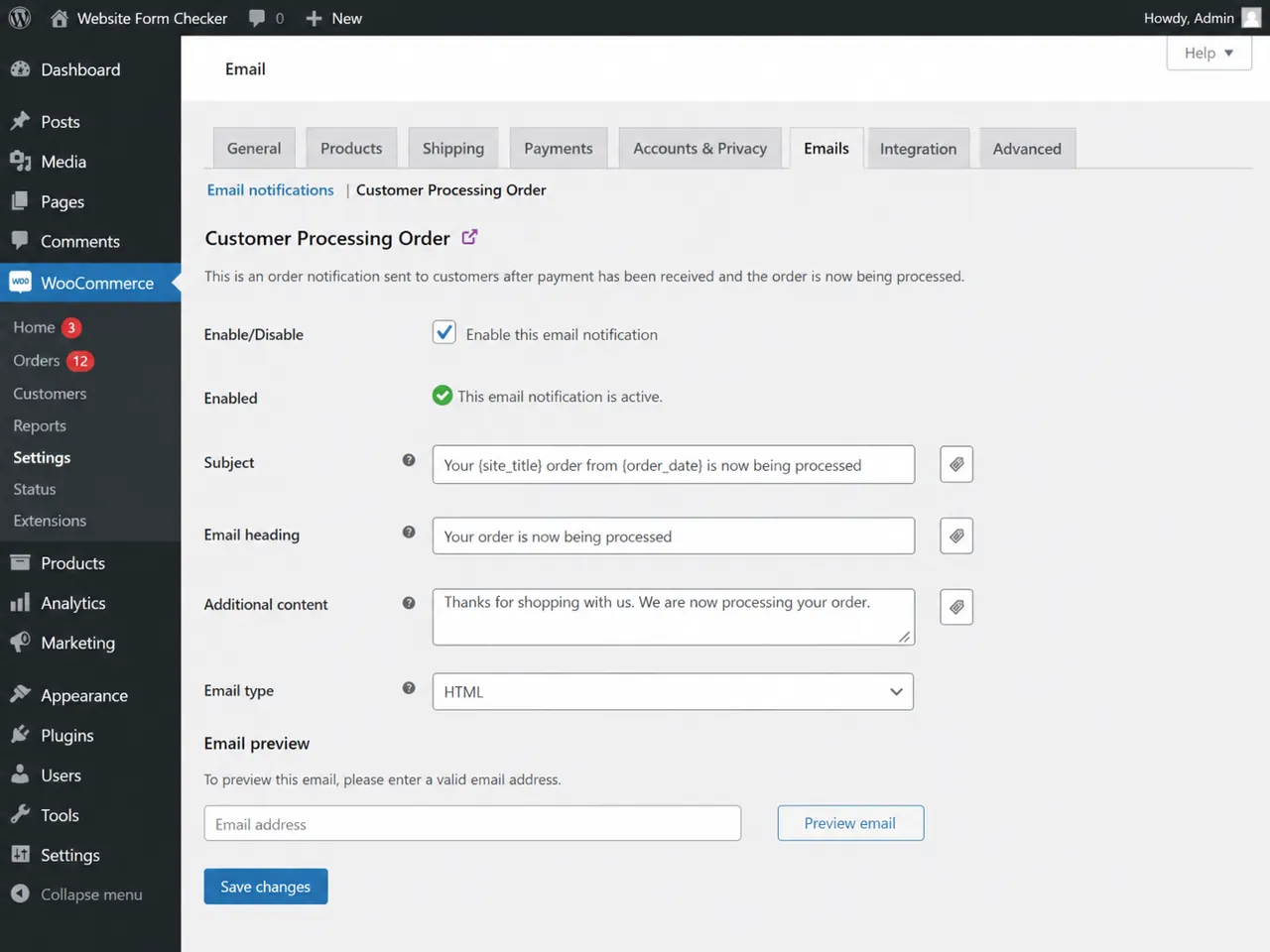Switch to the Products settings tab

351,148
